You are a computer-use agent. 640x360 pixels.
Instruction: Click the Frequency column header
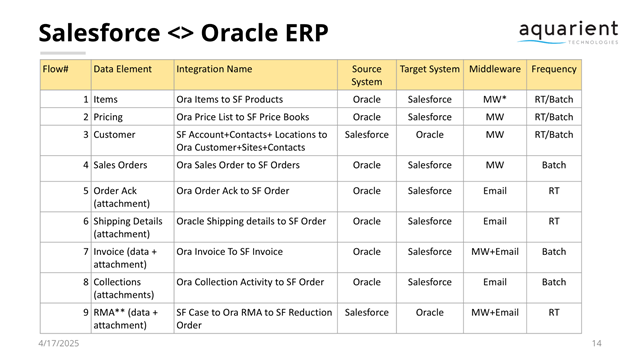(x=554, y=75)
